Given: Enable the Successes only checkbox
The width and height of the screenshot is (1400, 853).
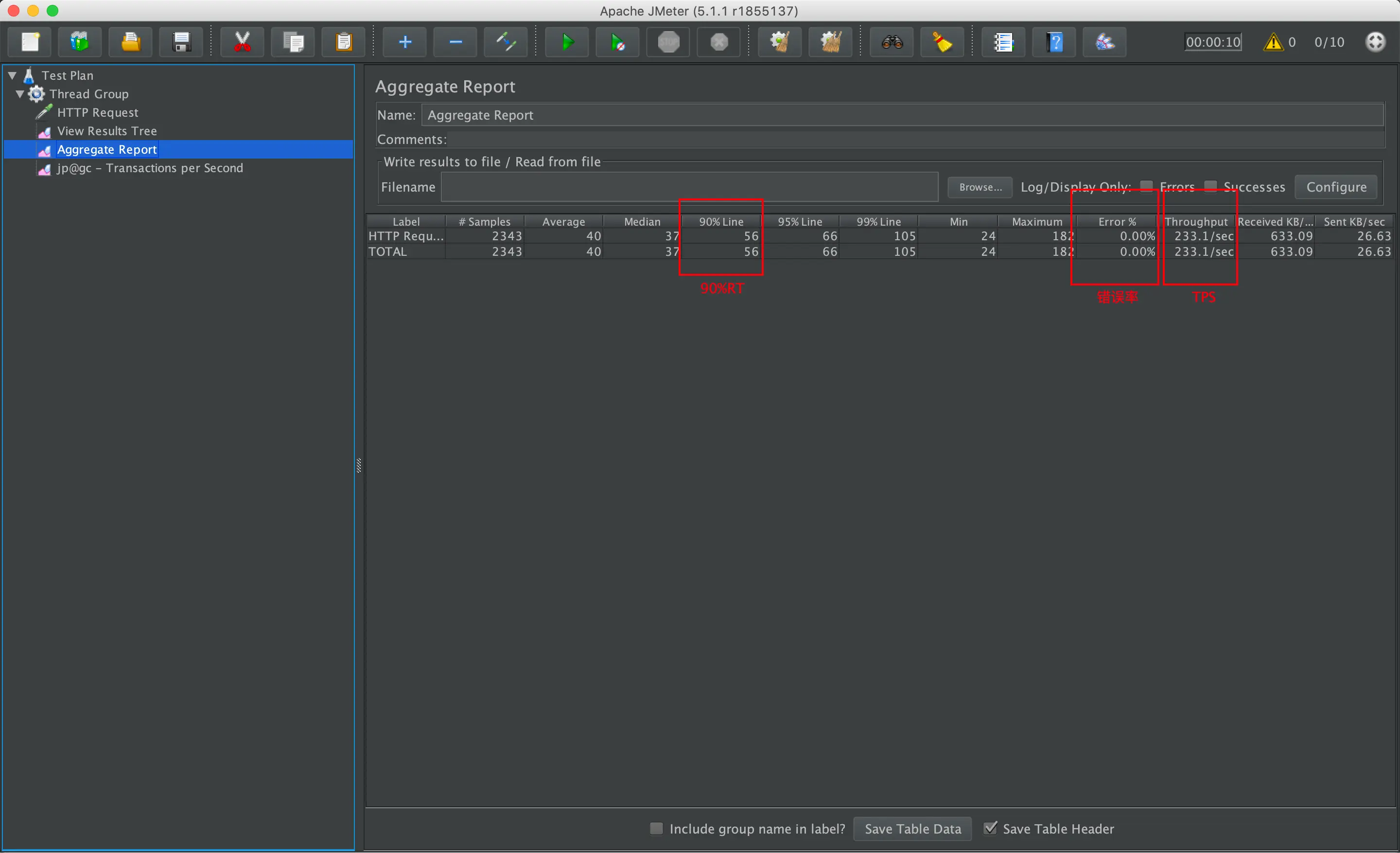Looking at the screenshot, I should pos(1211,186).
